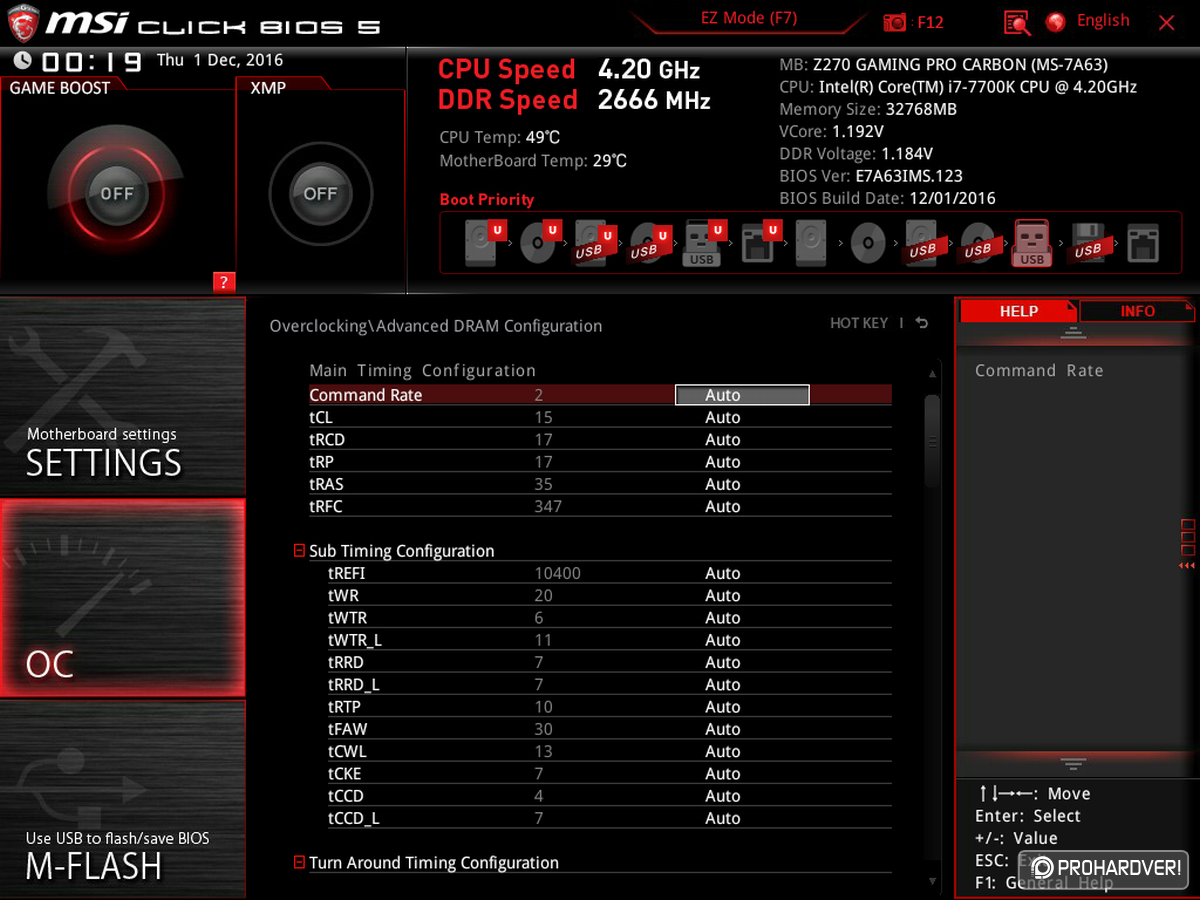
Task: Collapse Turn Around Timing Configuration section
Action: click(x=299, y=863)
